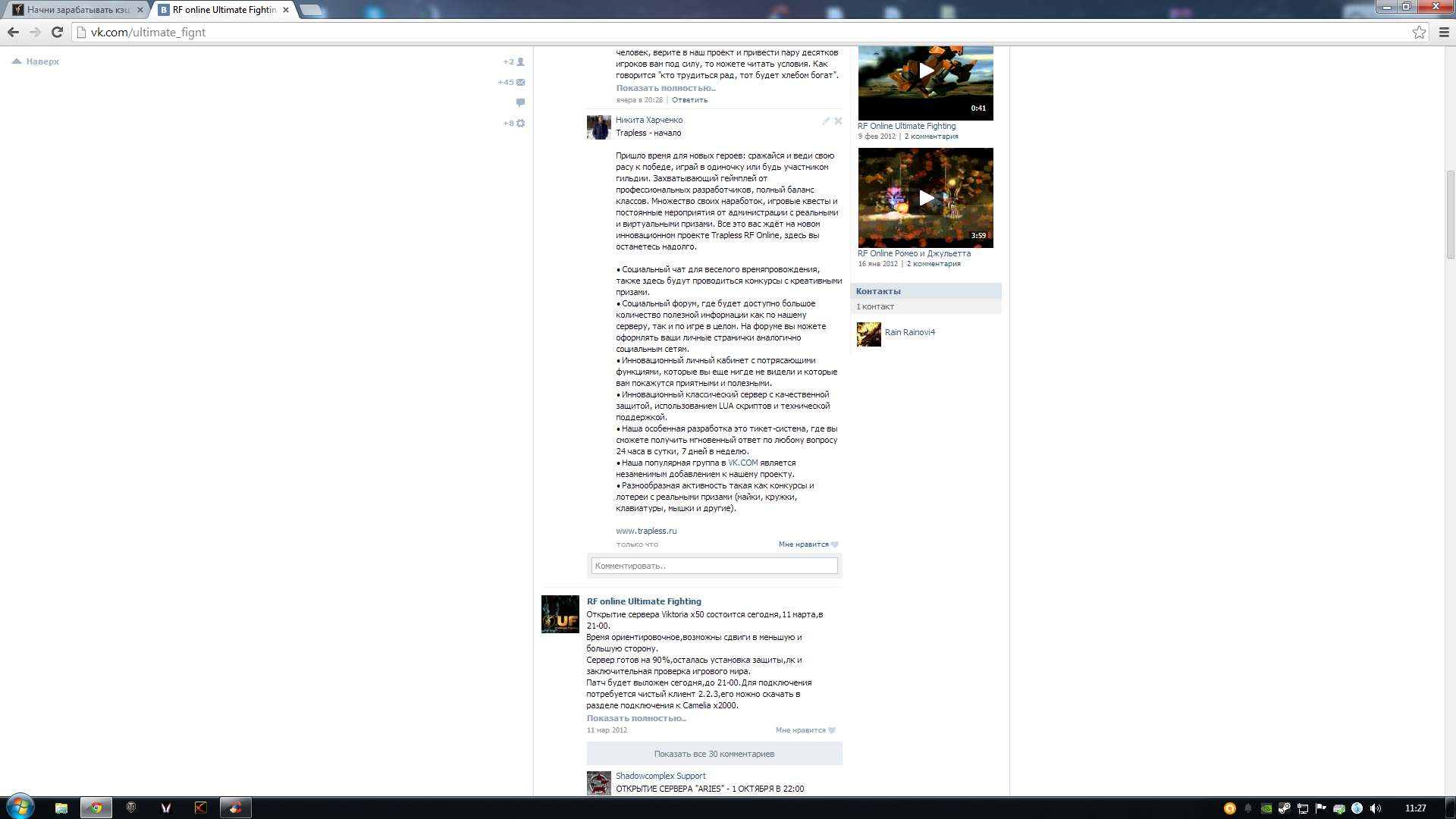Like the Trapless post via heart icon

pos(835,544)
